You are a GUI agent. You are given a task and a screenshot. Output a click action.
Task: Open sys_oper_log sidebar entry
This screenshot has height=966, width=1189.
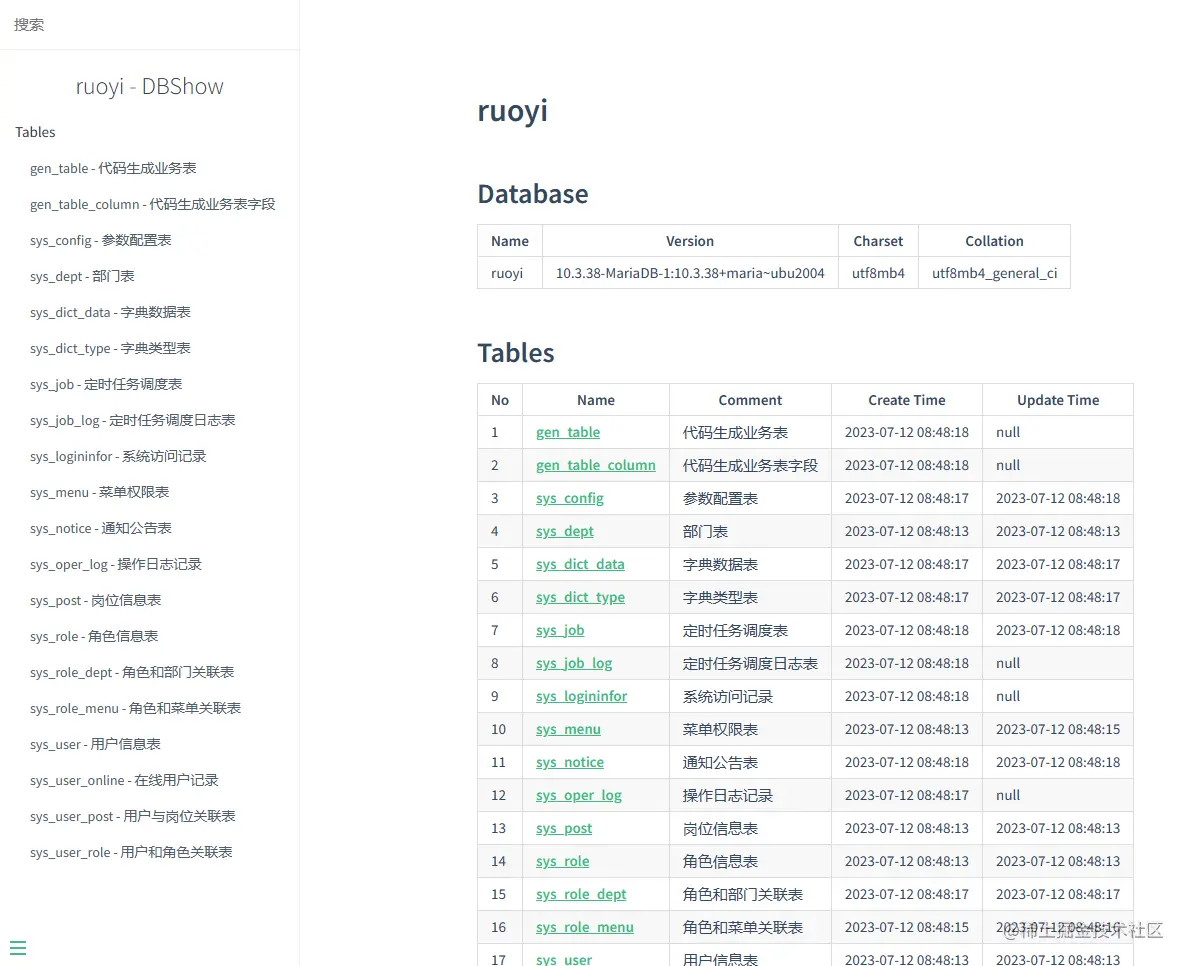tap(115, 564)
